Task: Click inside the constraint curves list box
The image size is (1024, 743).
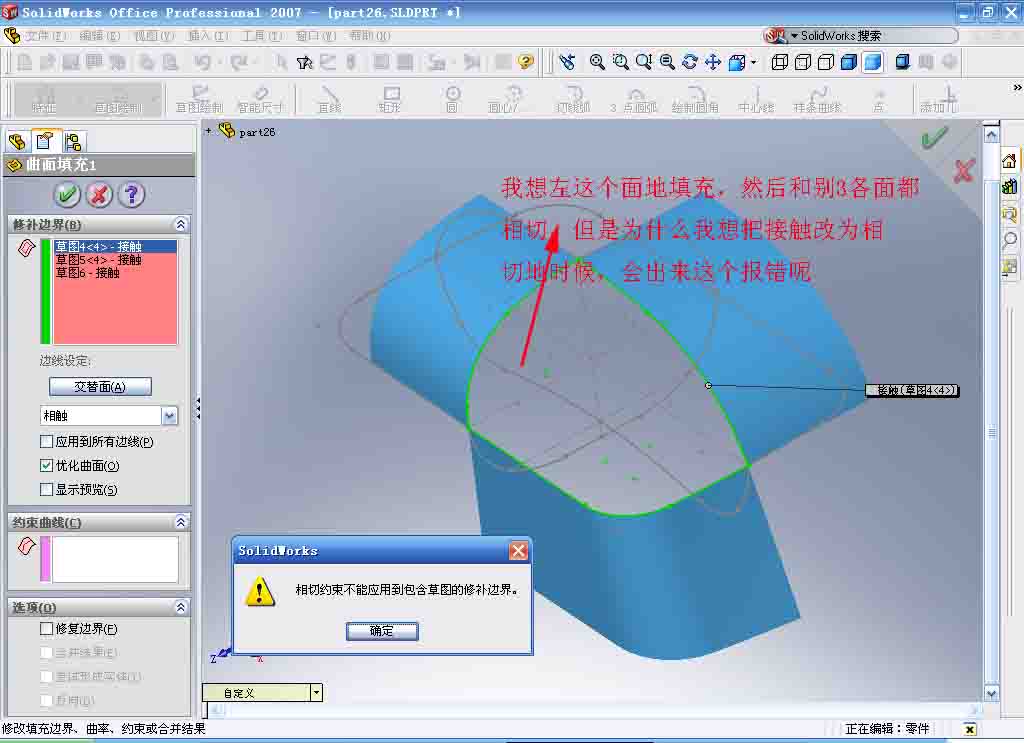Action: click(115, 559)
